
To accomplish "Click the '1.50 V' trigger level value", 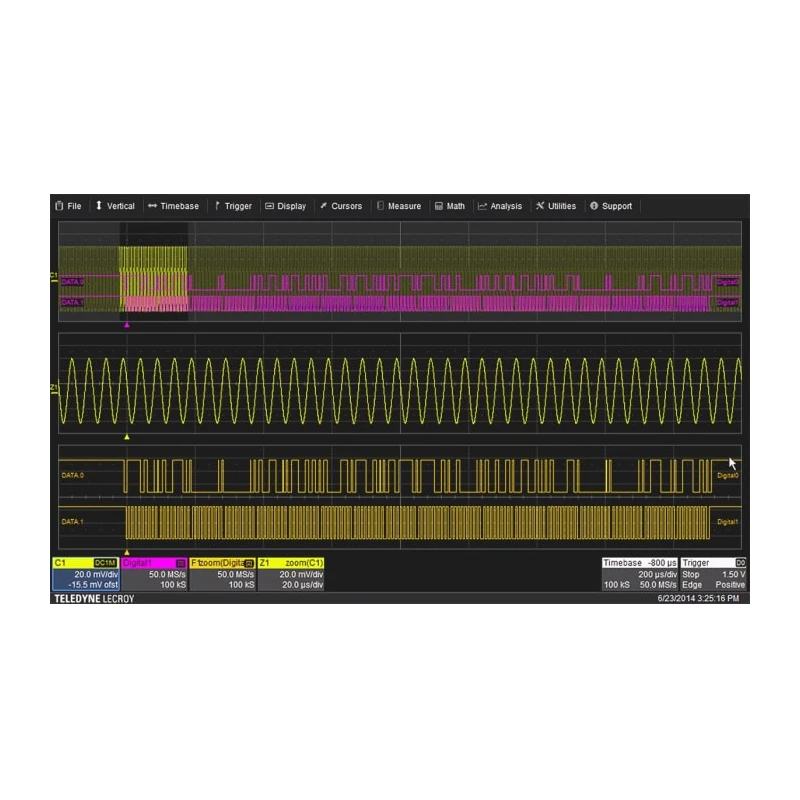I will [x=733, y=574].
